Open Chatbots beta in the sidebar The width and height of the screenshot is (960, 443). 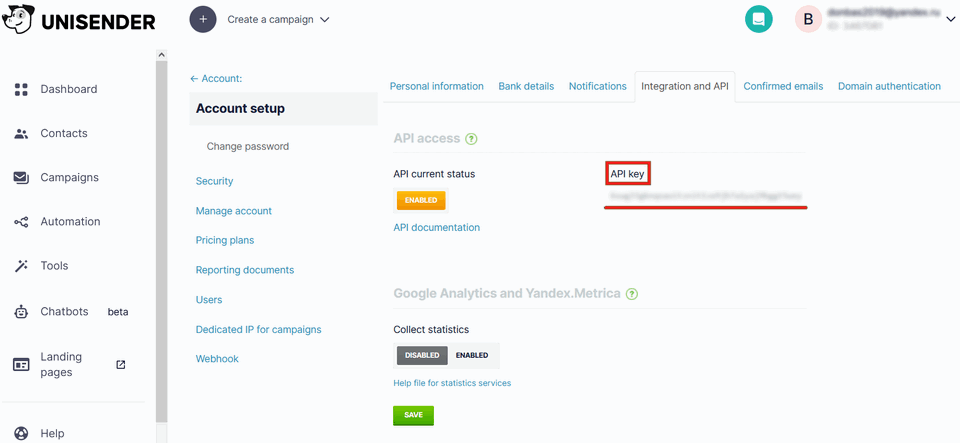[x=84, y=311]
